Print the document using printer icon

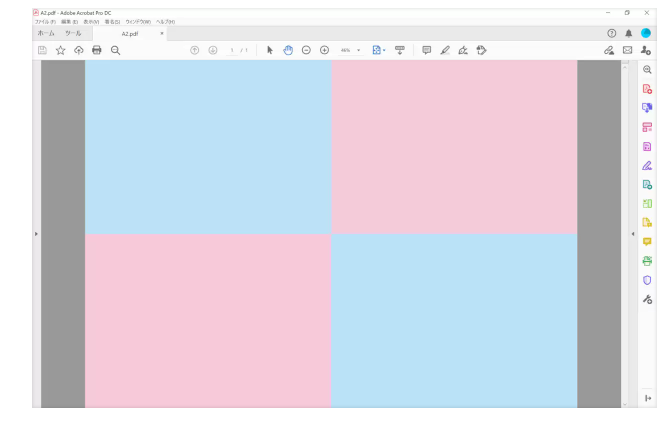[x=97, y=49]
